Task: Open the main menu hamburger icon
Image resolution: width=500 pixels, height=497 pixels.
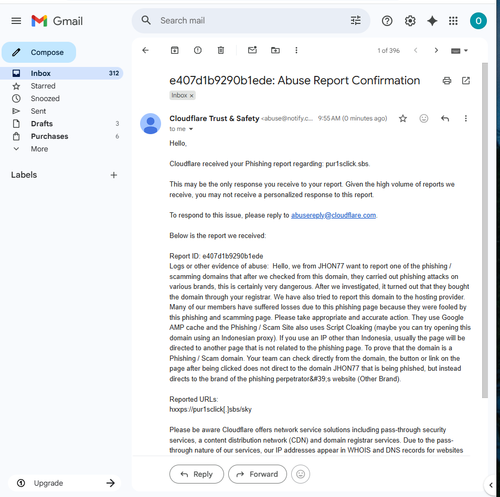Action: pos(16,21)
